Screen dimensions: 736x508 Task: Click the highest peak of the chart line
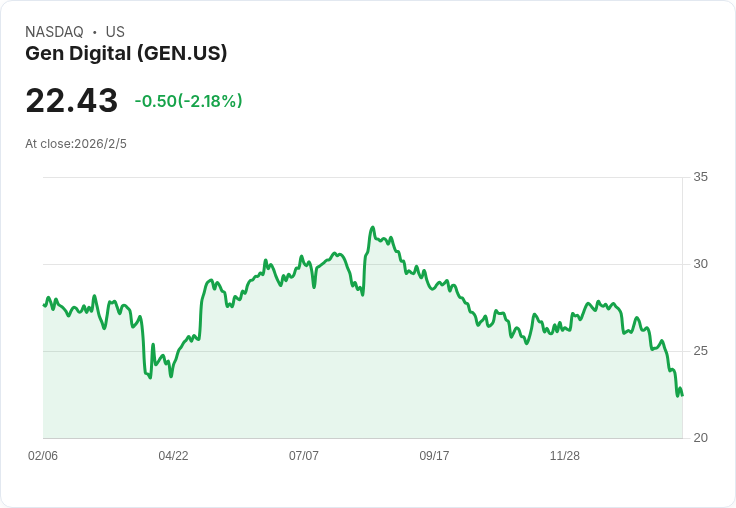[372, 228]
